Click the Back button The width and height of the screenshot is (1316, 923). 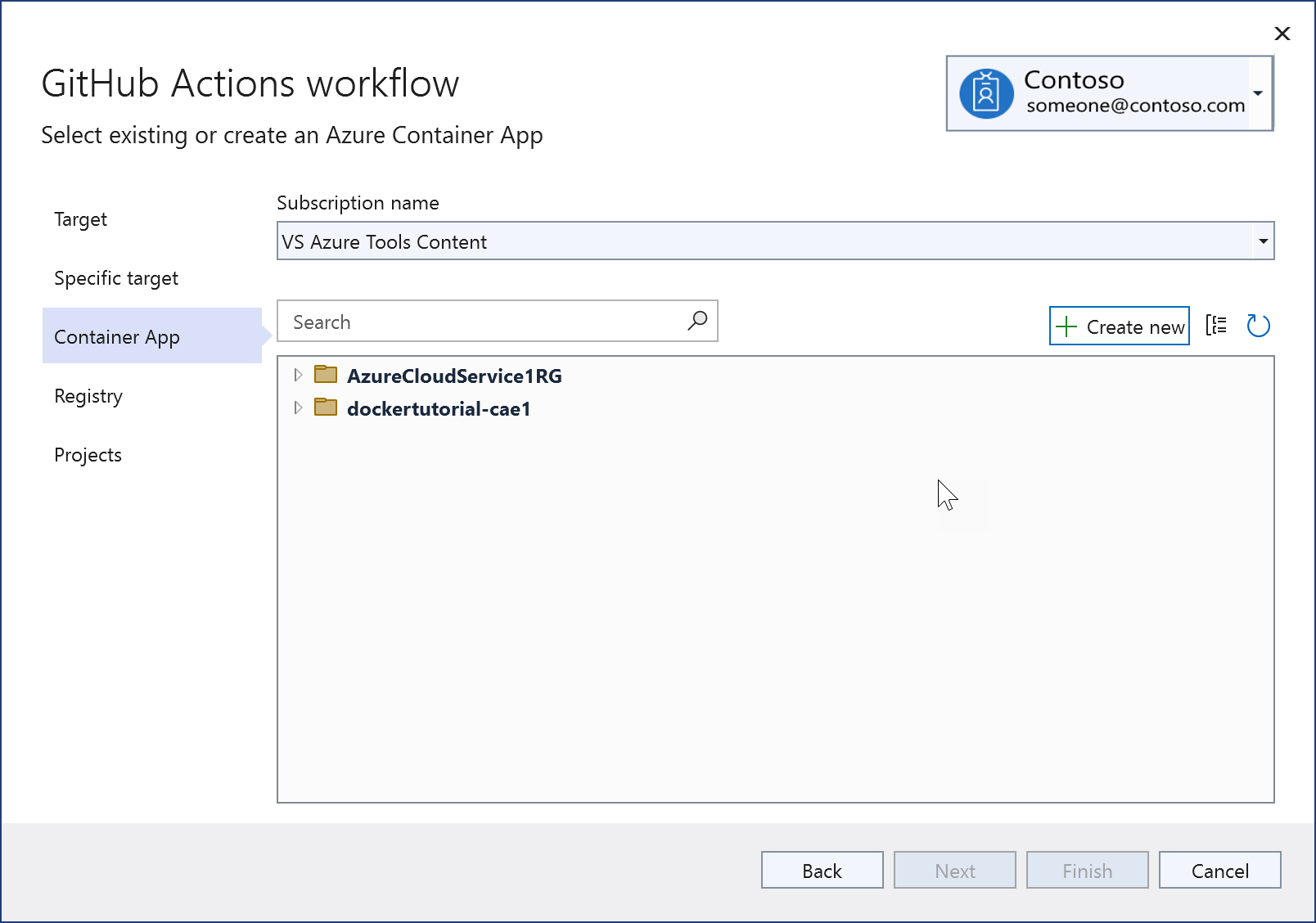click(x=822, y=870)
